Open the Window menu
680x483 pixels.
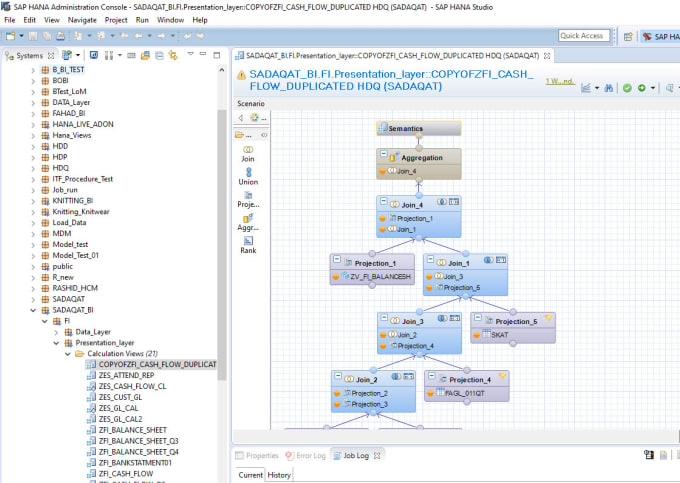(x=170, y=20)
